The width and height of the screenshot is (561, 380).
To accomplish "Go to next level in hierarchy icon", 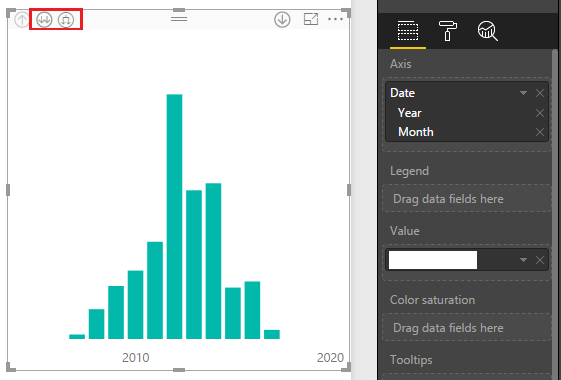I will [x=44, y=19].
